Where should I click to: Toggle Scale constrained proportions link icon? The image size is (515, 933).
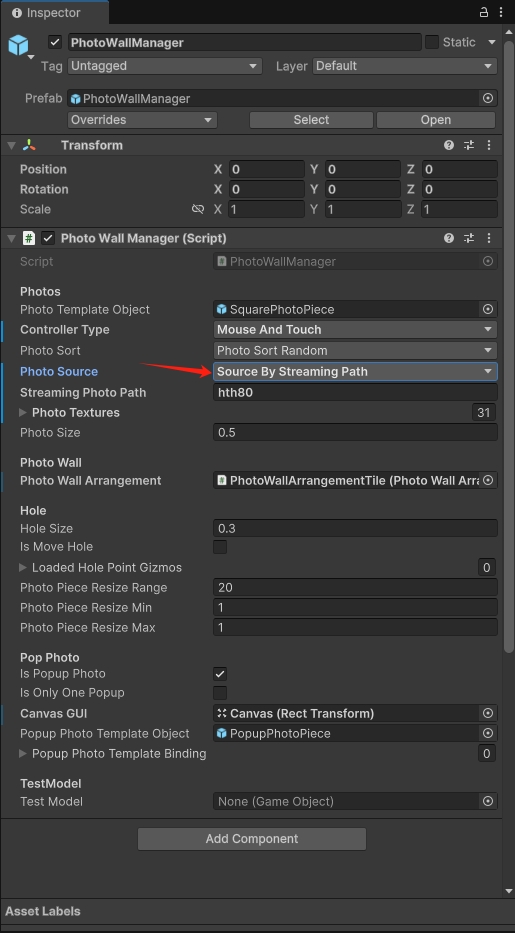(x=198, y=209)
